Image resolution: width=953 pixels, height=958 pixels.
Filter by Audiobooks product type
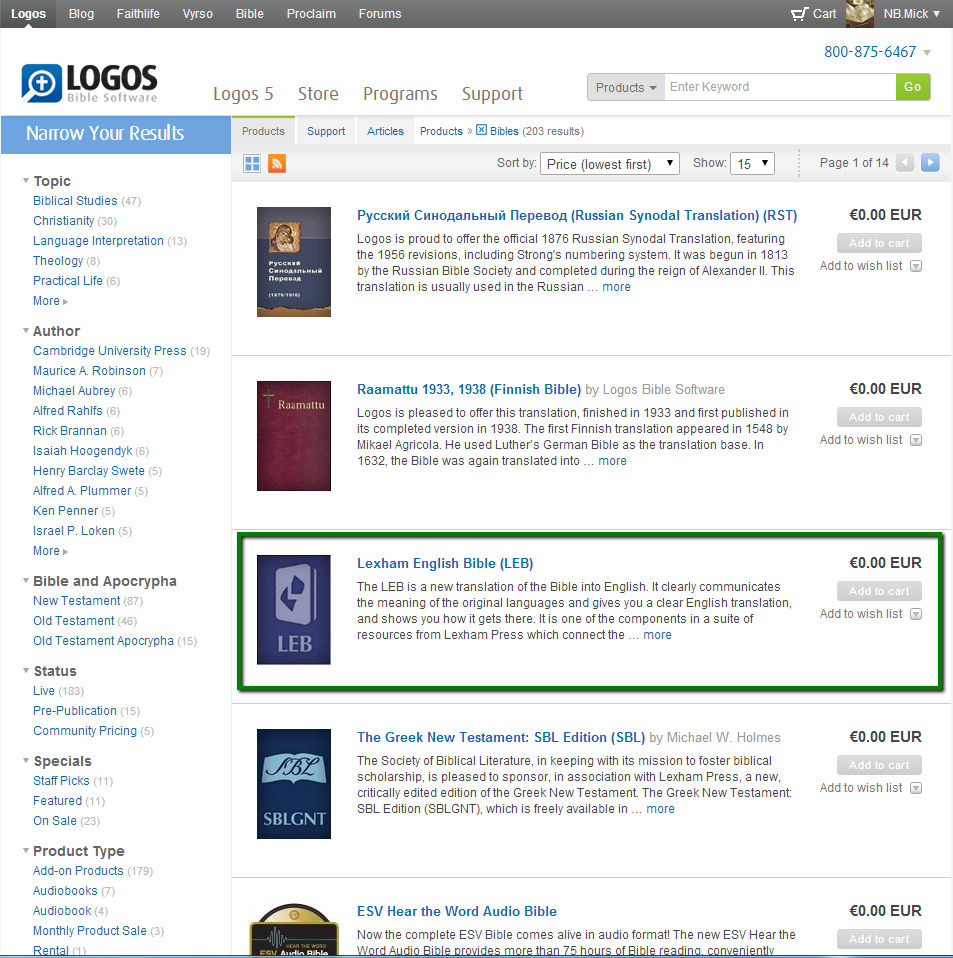(65, 891)
